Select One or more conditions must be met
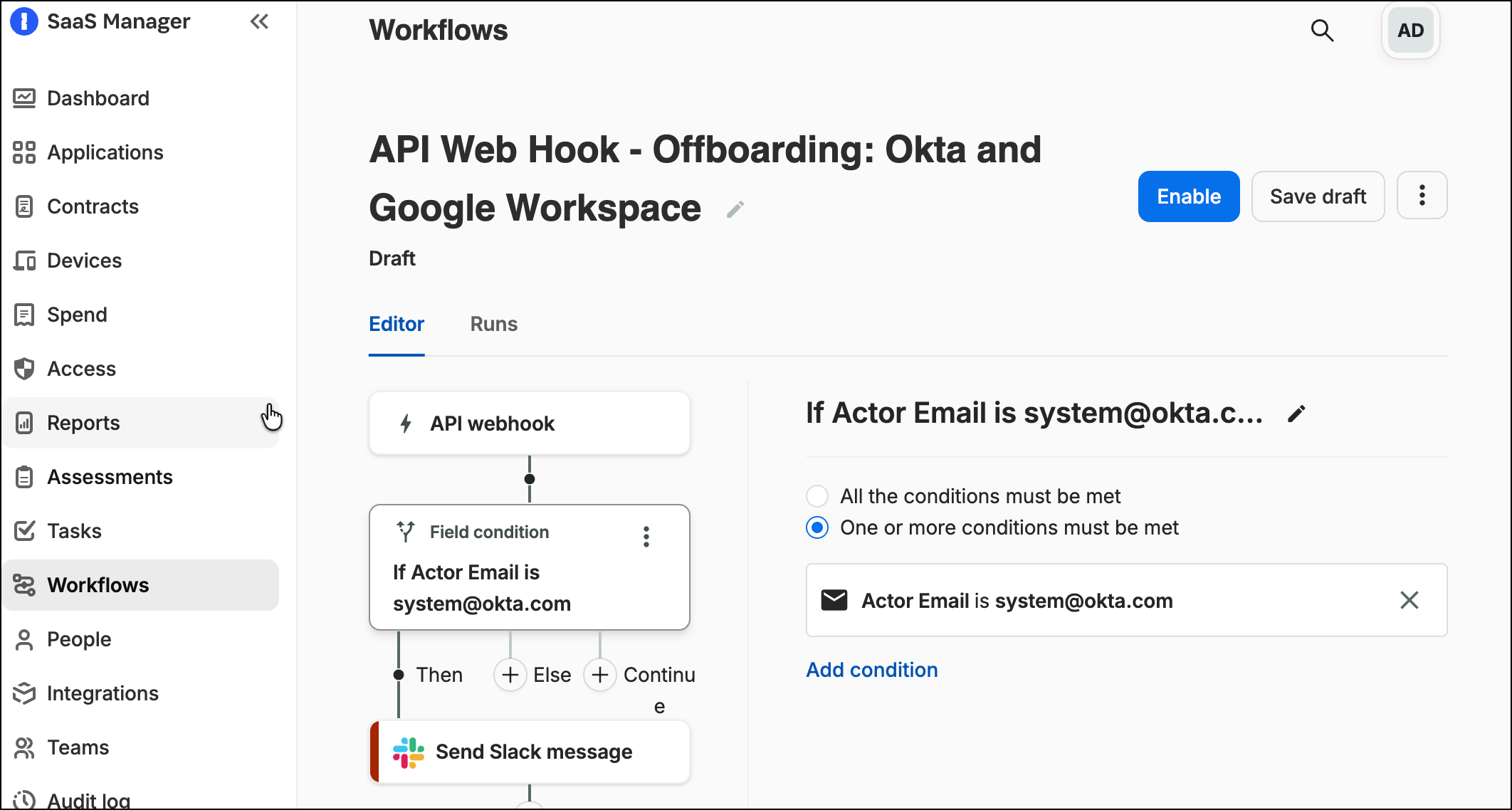This screenshot has width=1512, height=810. pos(817,527)
